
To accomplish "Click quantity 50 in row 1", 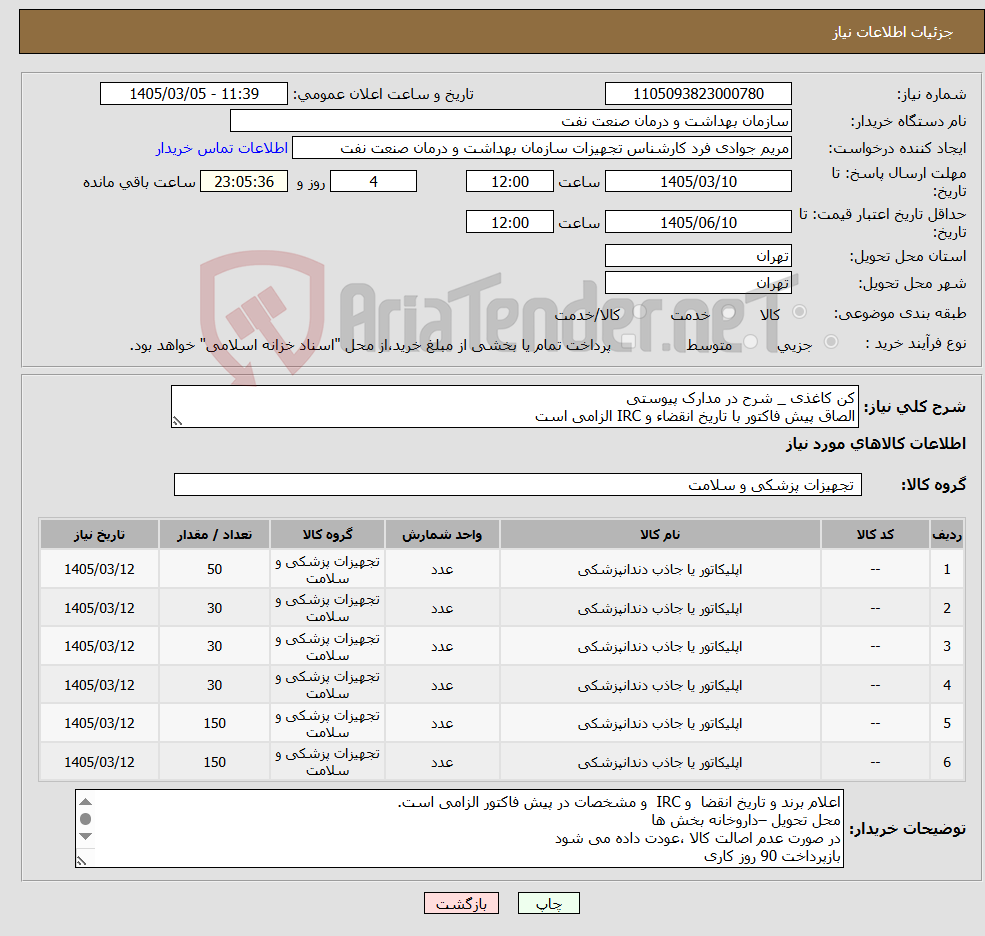I will pyautogui.click(x=214, y=569).
